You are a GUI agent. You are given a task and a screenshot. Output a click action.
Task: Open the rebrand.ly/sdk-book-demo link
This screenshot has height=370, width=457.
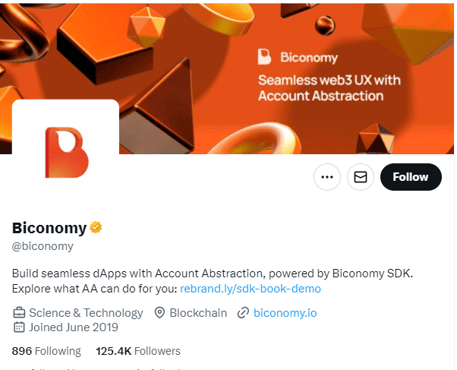[x=250, y=289]
